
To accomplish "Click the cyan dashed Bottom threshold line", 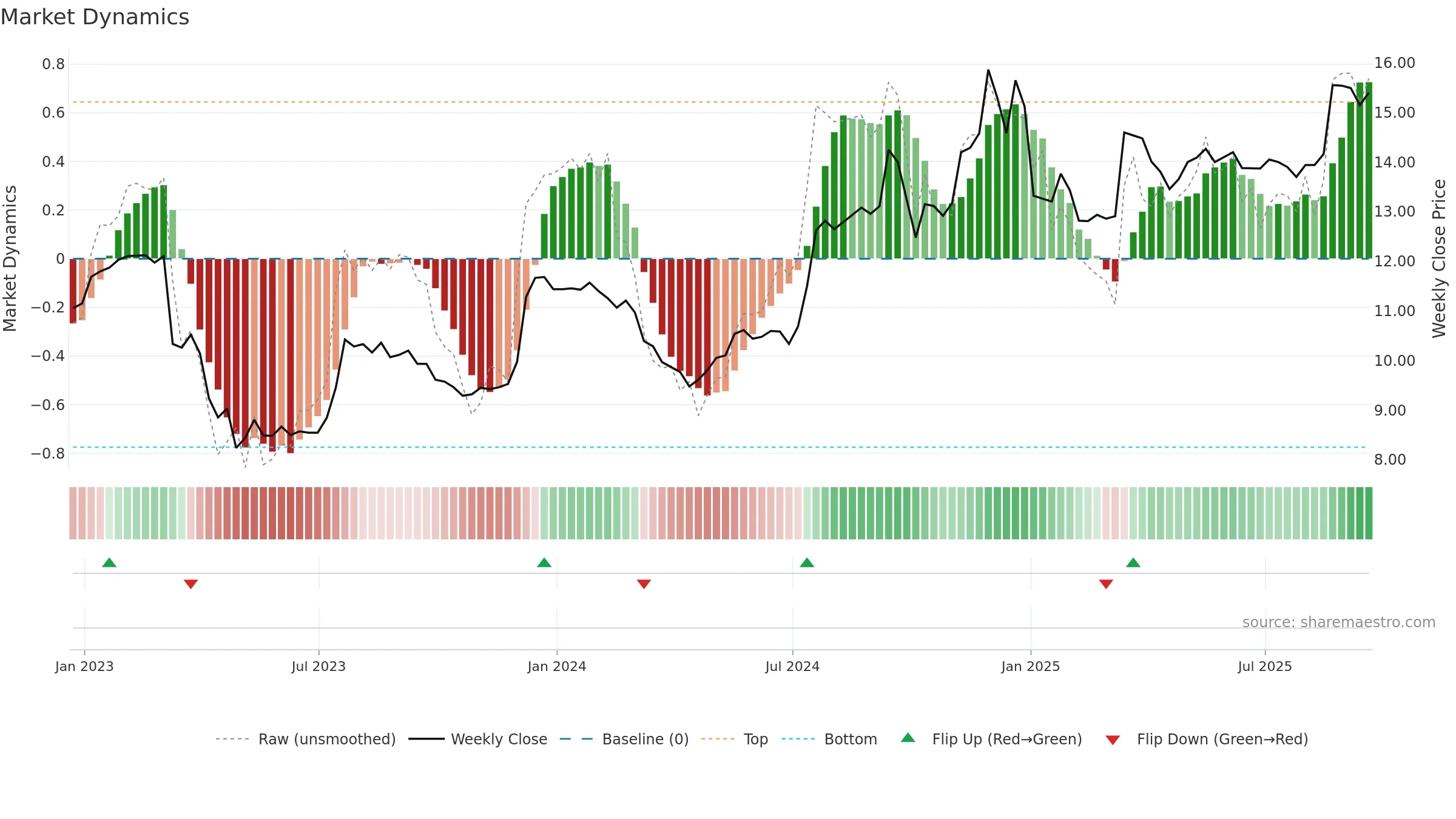I will pos(720,447).
